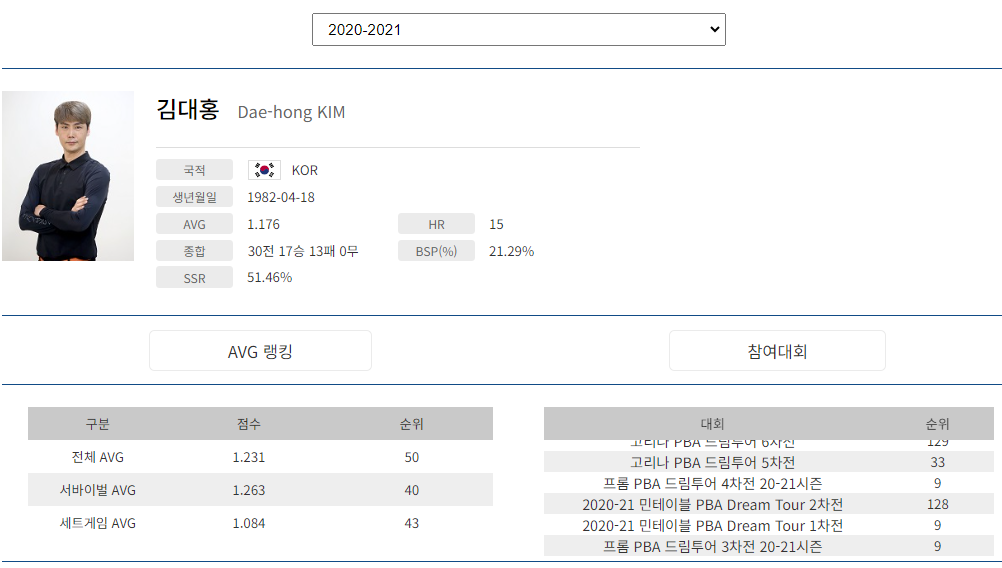Click the KOR nationality text
This screenshot has width=1002, height=568.
click(x=305, y=171)
